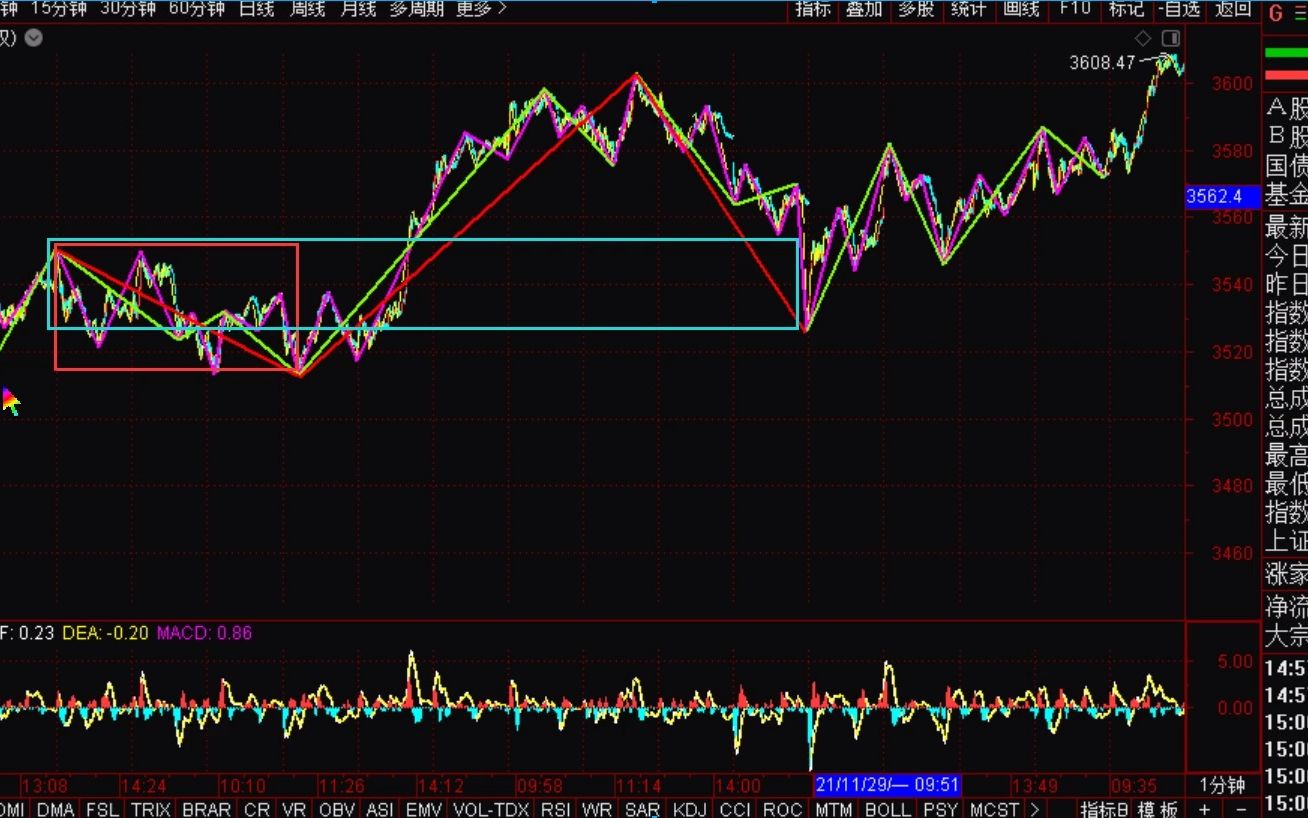Image resolution: width=1308 pixels, height=818 pixels.
Task: Click the red G icon
Action: (1275, 13)
